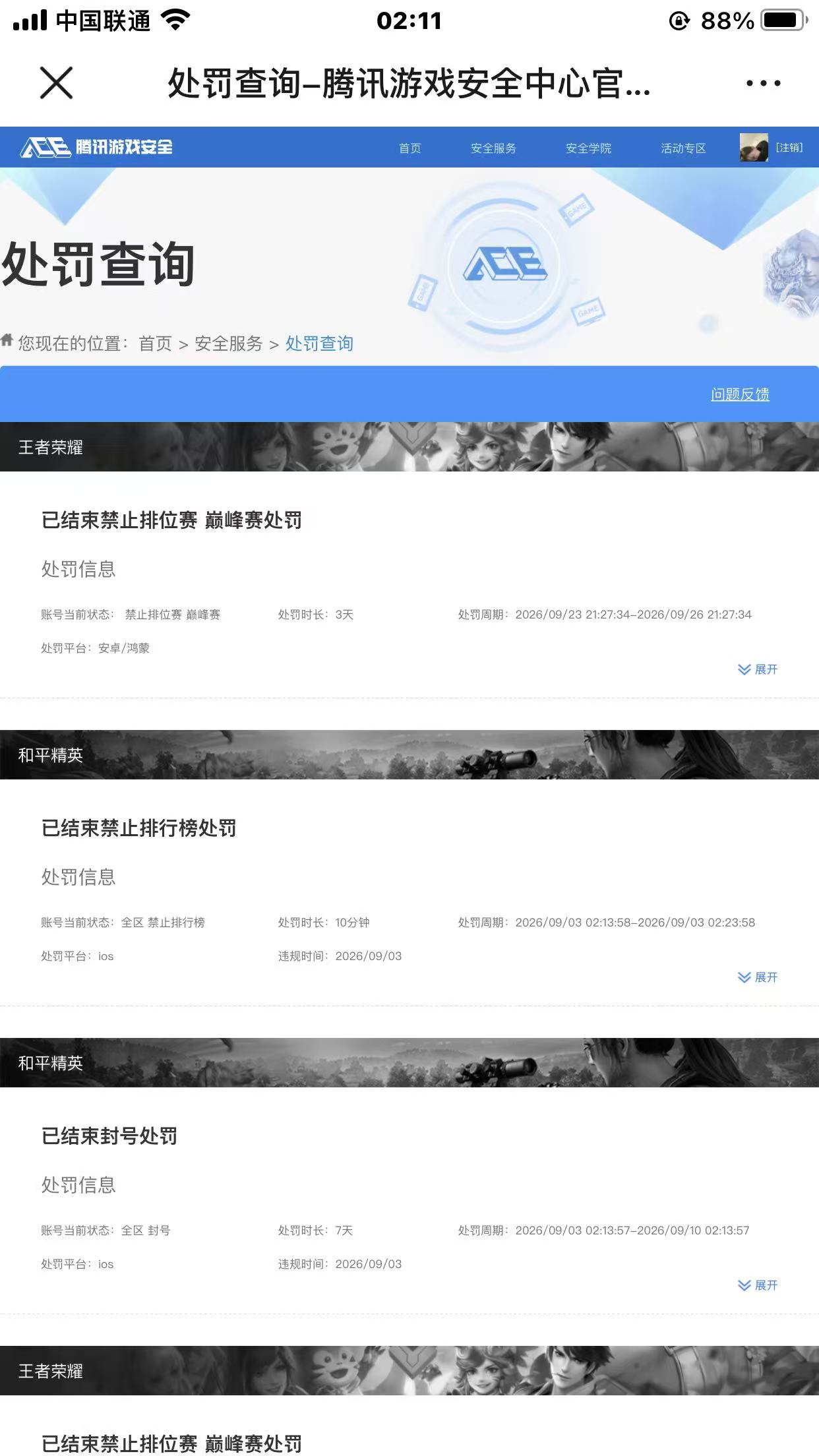Expand the 封号 7天 penalty details

click(x=758, y=1285)
